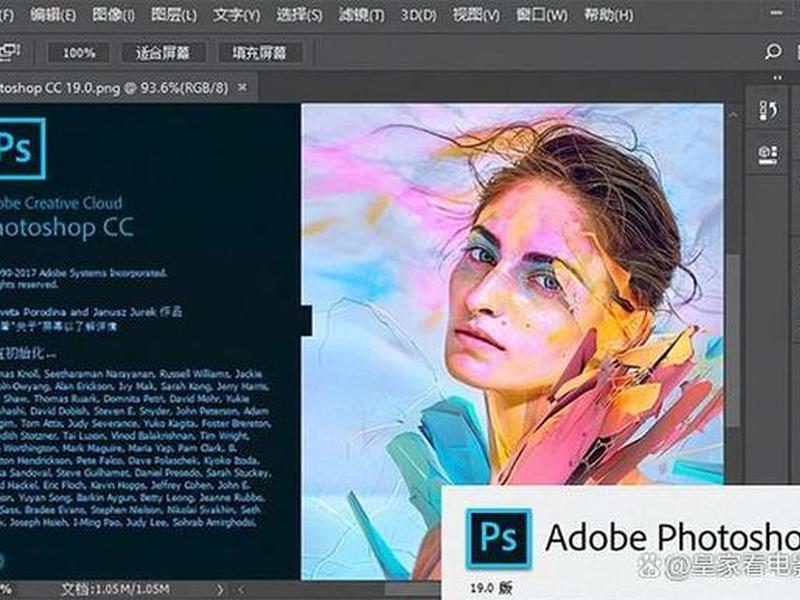Close the Photoshop CC 19.0.png tab

click(x=242, y=87)
